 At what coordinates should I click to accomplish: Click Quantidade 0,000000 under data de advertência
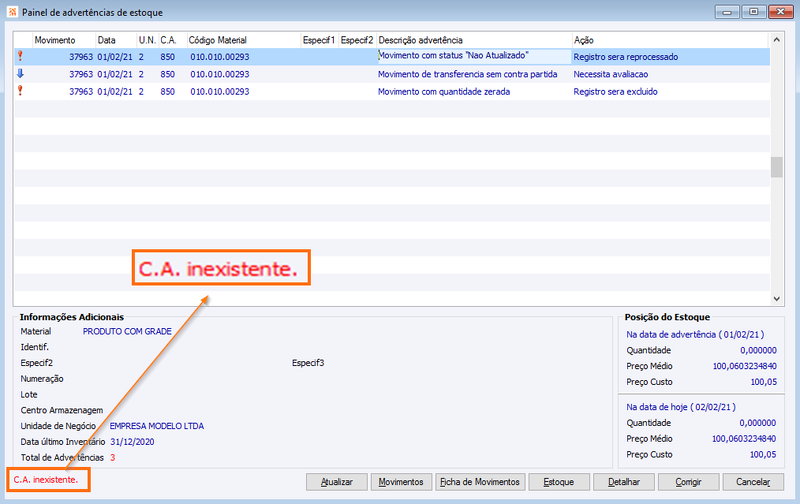[x=759, y=350]
